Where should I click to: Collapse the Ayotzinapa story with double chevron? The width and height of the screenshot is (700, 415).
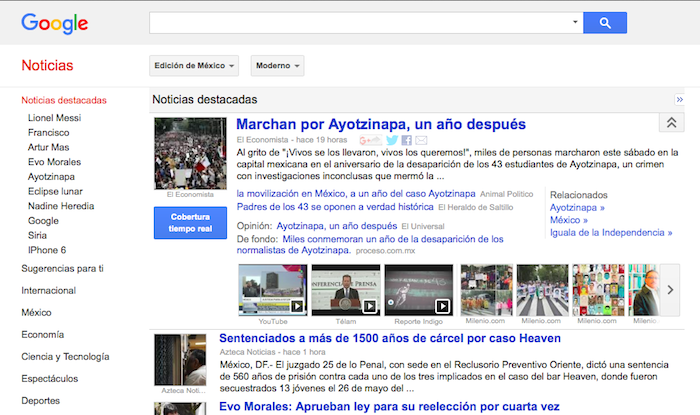pyautogui.click(x=670, y=122)
